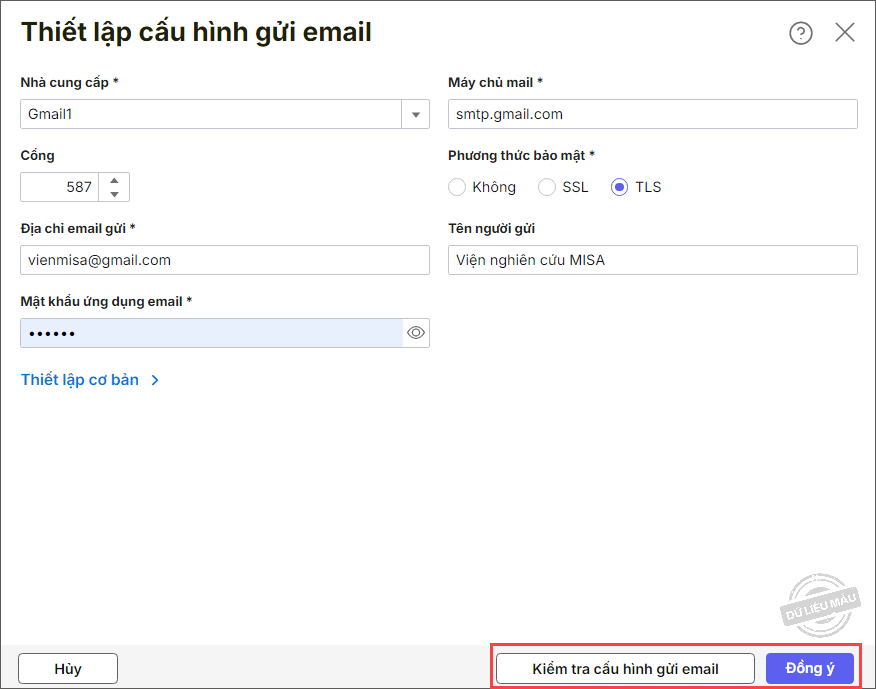This screenshot has width=876, height=689.
Task: Select the Không security option
Action: (x=457, y=187)
